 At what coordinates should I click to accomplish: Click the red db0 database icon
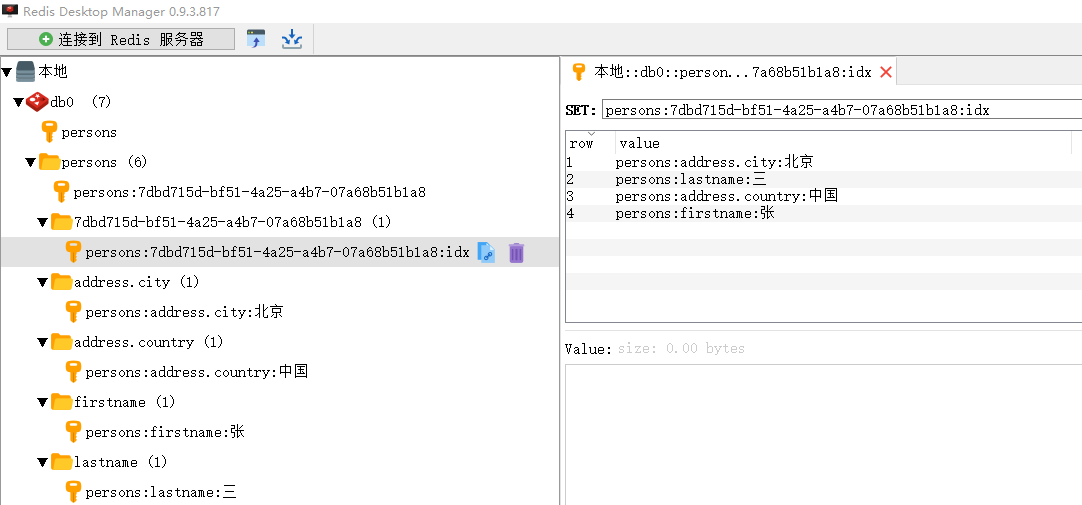tap(37, 102)
